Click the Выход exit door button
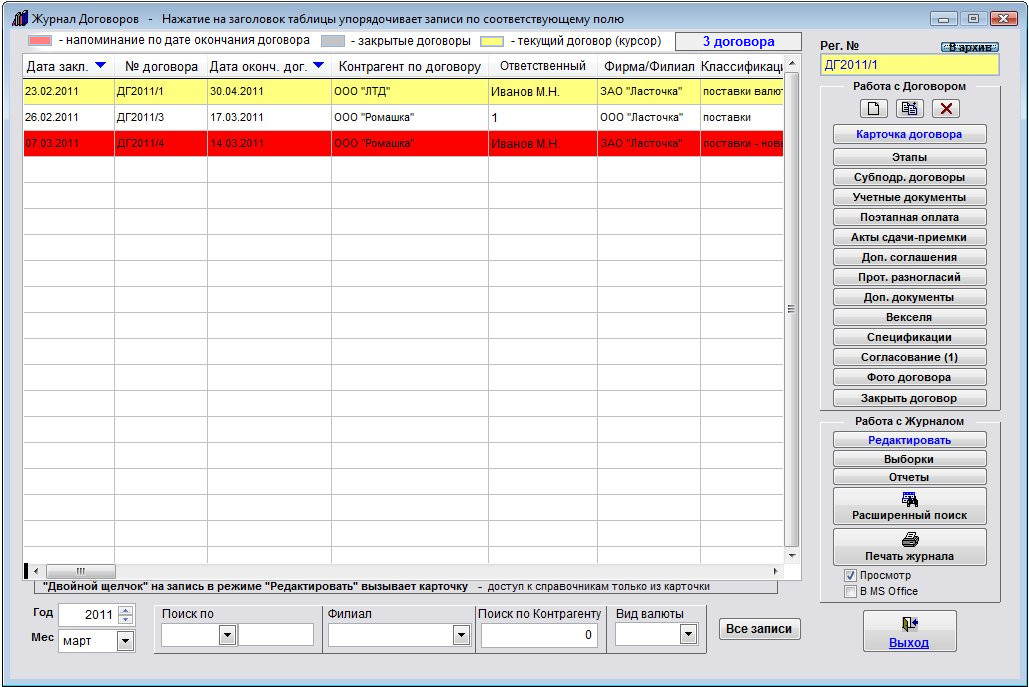1029x687 pixels. 909,631
